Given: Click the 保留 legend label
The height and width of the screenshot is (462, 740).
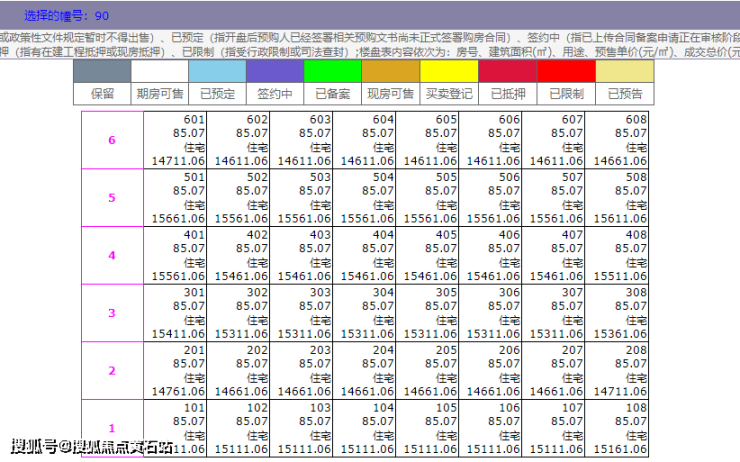Looking at the screenshot, I should 102,94.
